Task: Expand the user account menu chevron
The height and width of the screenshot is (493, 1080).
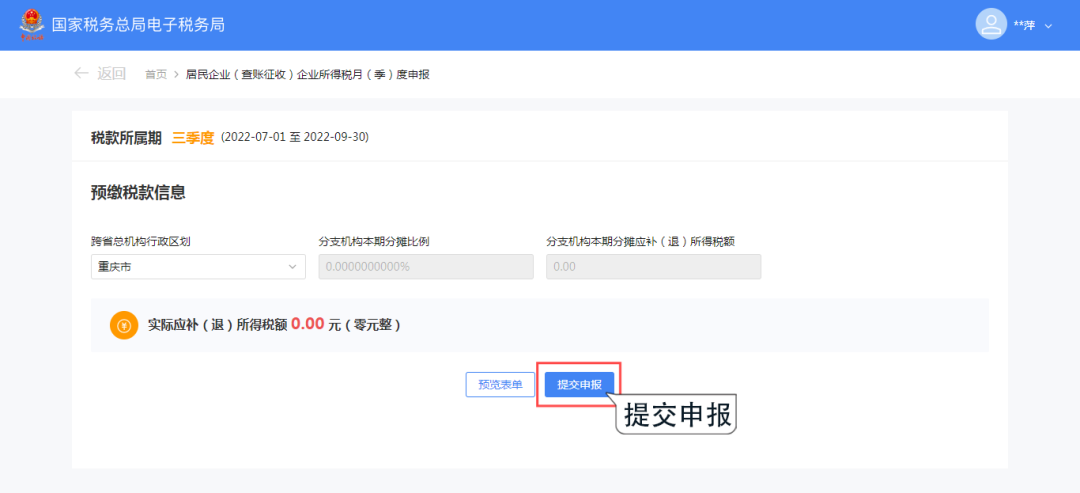Action: point(1049,25)
